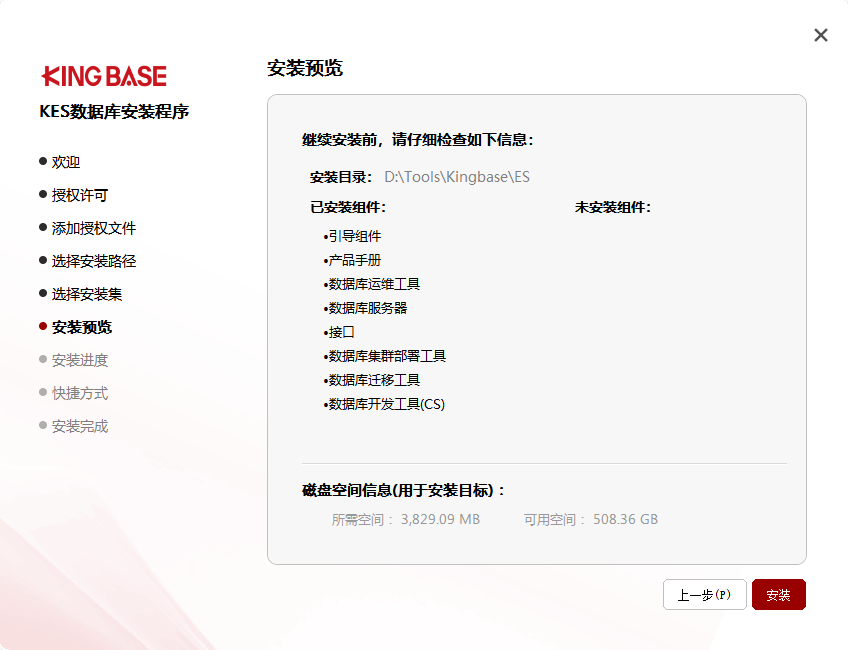Select the 选择安装路径 step
The image size is (848, 650).
point(92,260)
